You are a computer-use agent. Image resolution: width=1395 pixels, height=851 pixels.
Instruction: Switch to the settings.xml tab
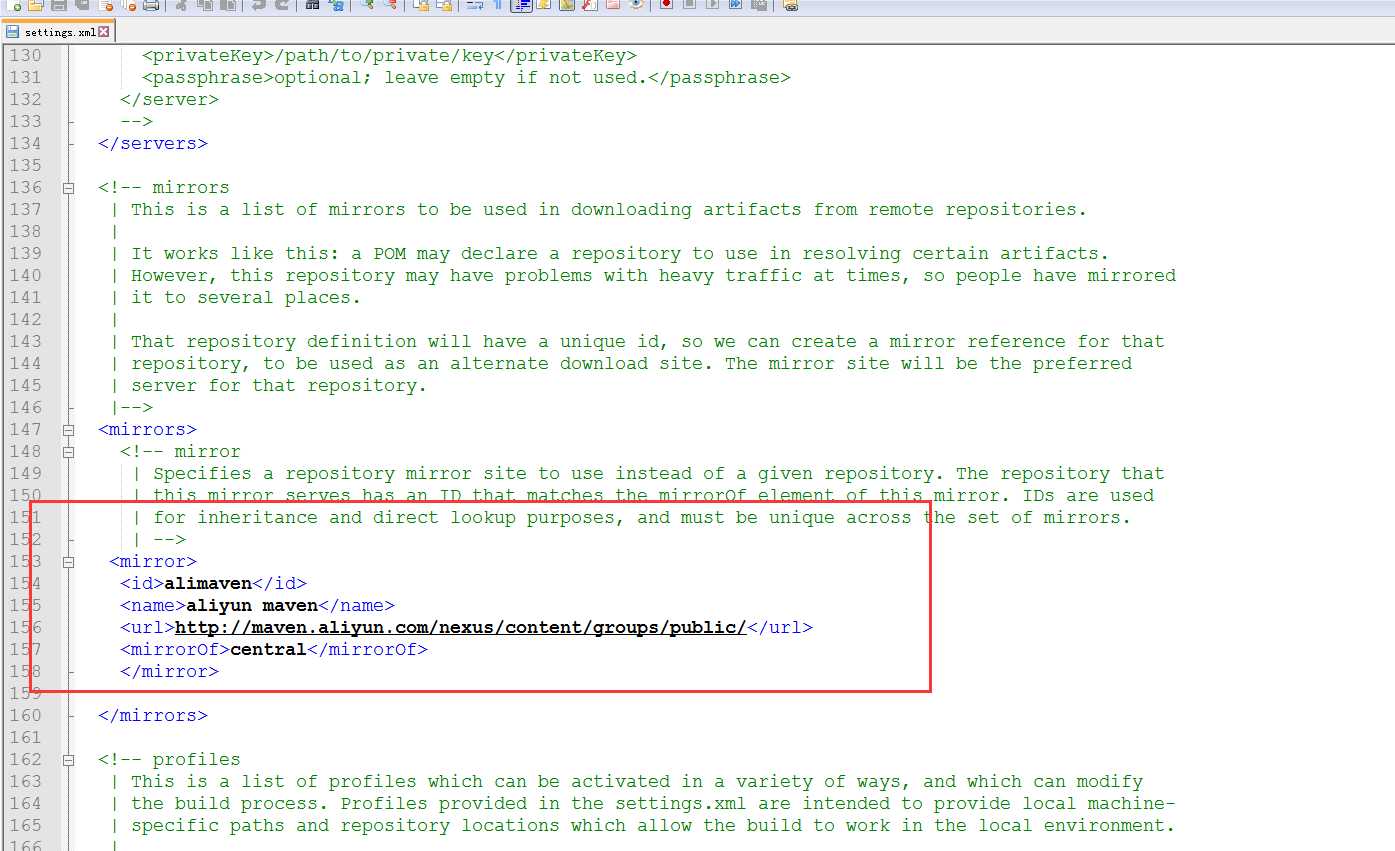coord(57,32)
